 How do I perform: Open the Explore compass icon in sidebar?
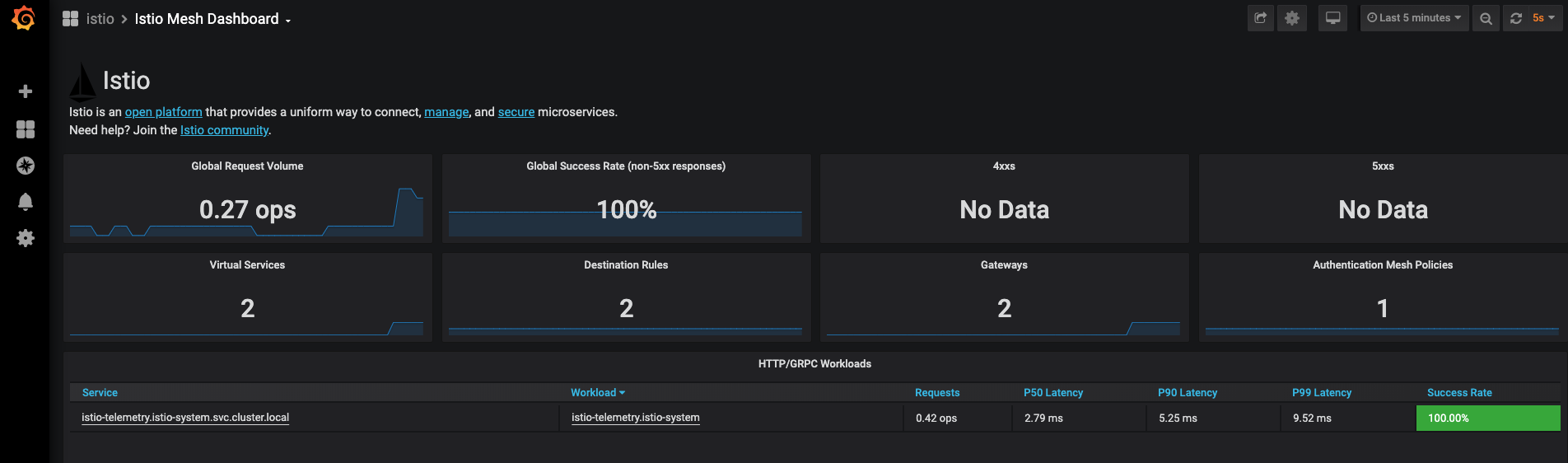[x=26, y=166]
